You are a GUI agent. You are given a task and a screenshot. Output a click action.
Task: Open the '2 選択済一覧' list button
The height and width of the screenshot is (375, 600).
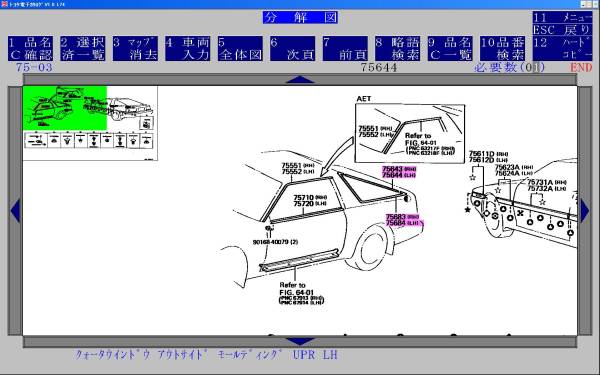click(x=83, y=49)
